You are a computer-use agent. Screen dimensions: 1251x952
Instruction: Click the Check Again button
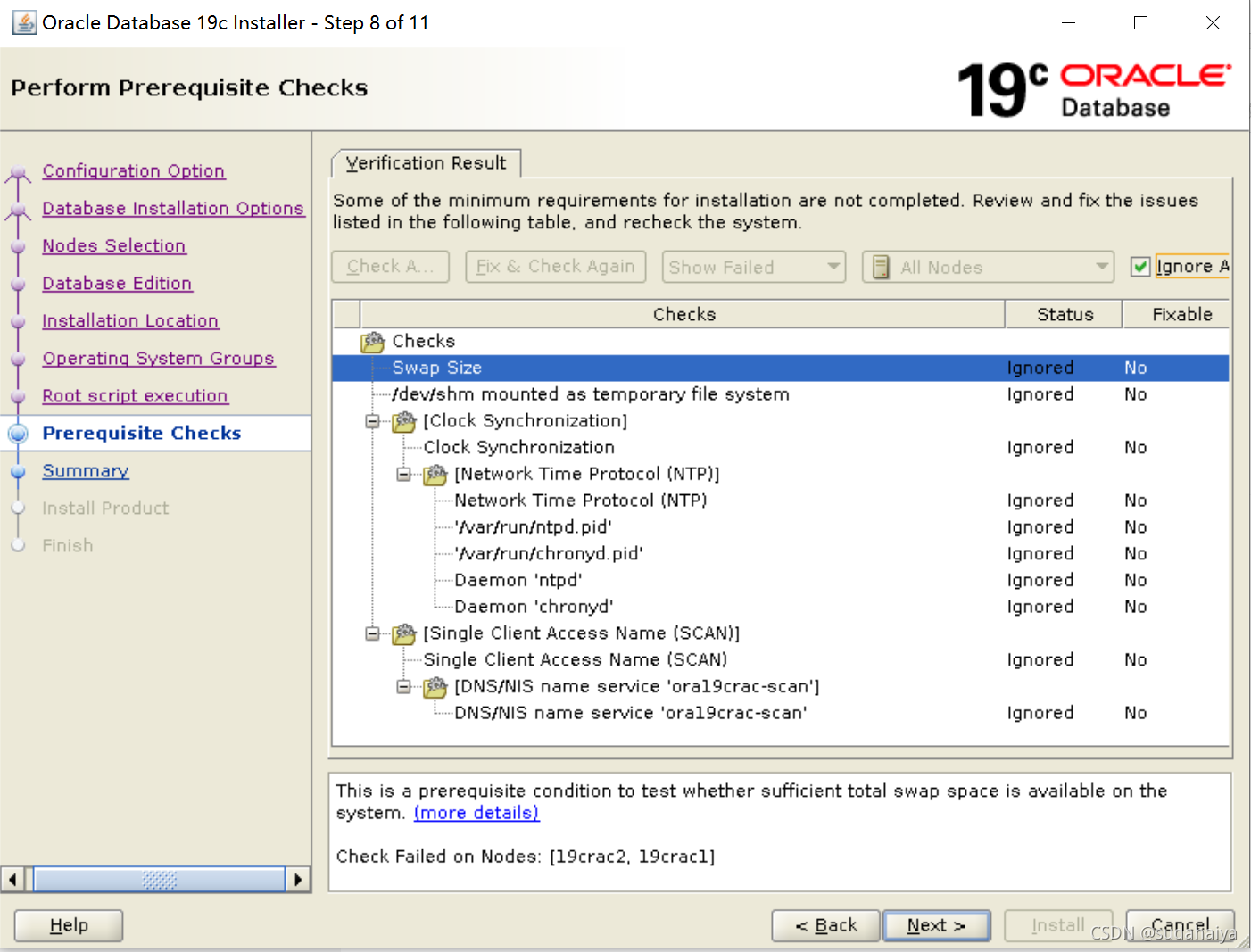point(390,267)
